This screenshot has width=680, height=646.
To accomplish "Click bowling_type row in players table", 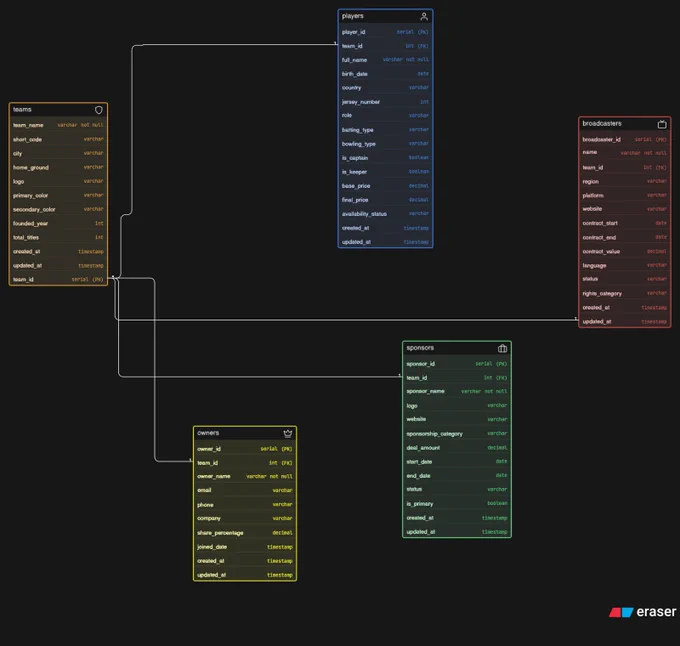I will click(x=385, y=144).
